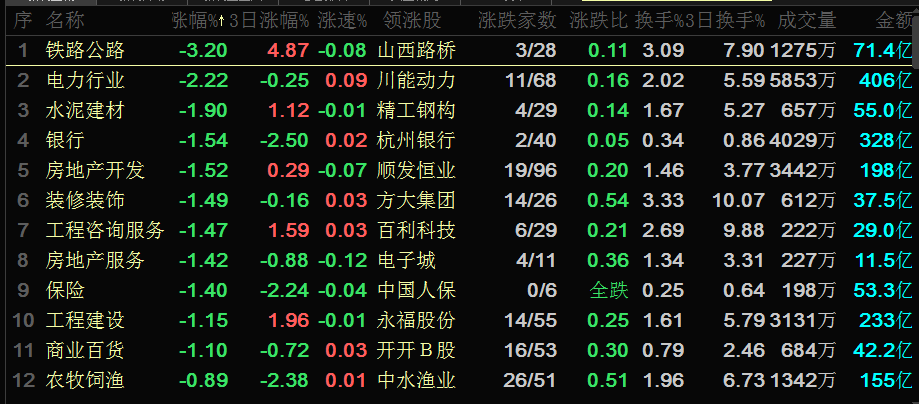Click the 3日换手% column header
Viewport: 919px width, 404px height.
[728, 20]
